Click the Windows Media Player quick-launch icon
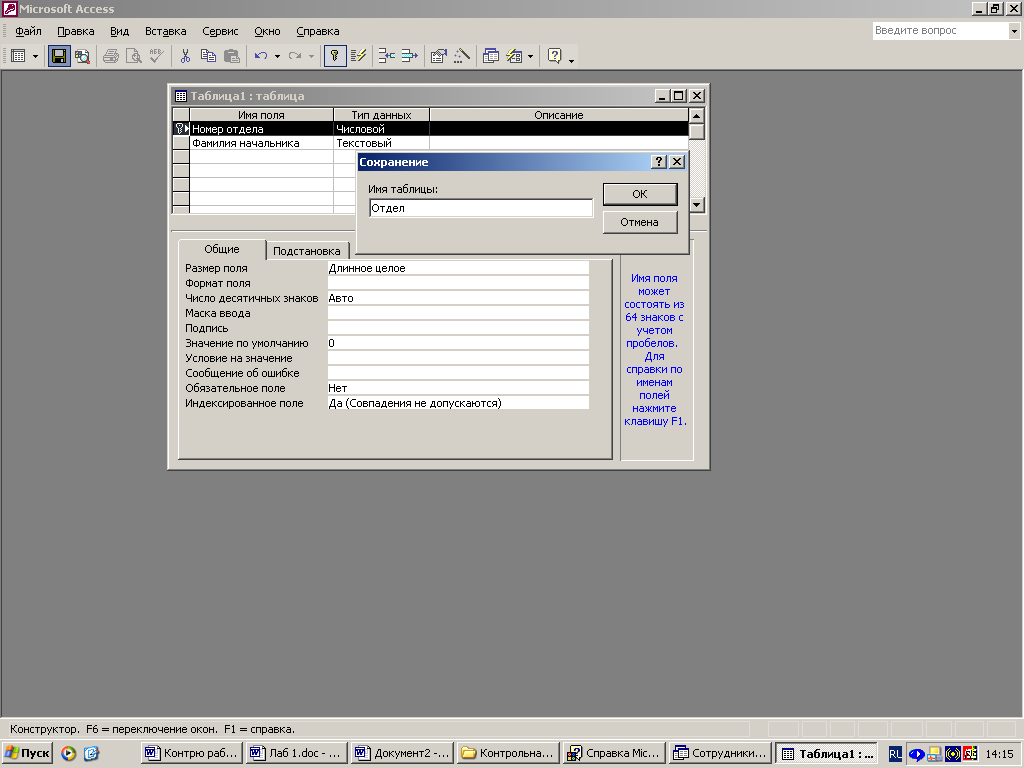The height and width of the screenshot is (768, 1024). [x=69, y=754]
